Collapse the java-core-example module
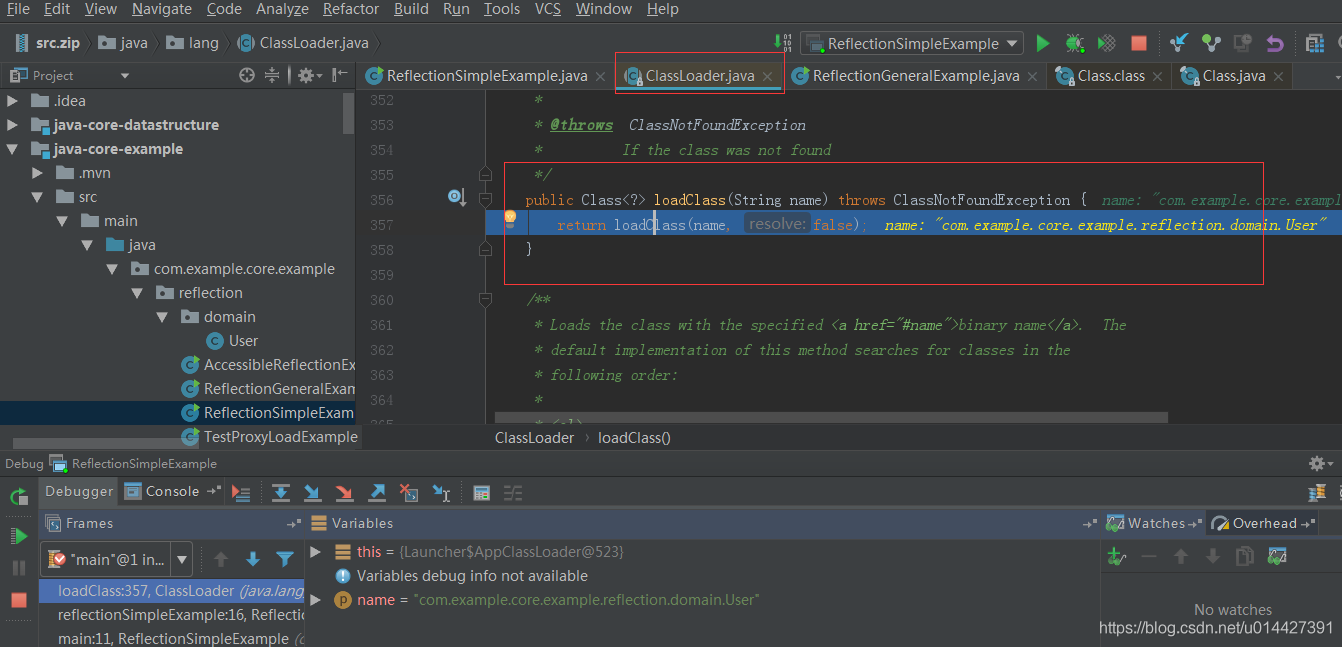1342x647 pixels. tap(12, 148)
